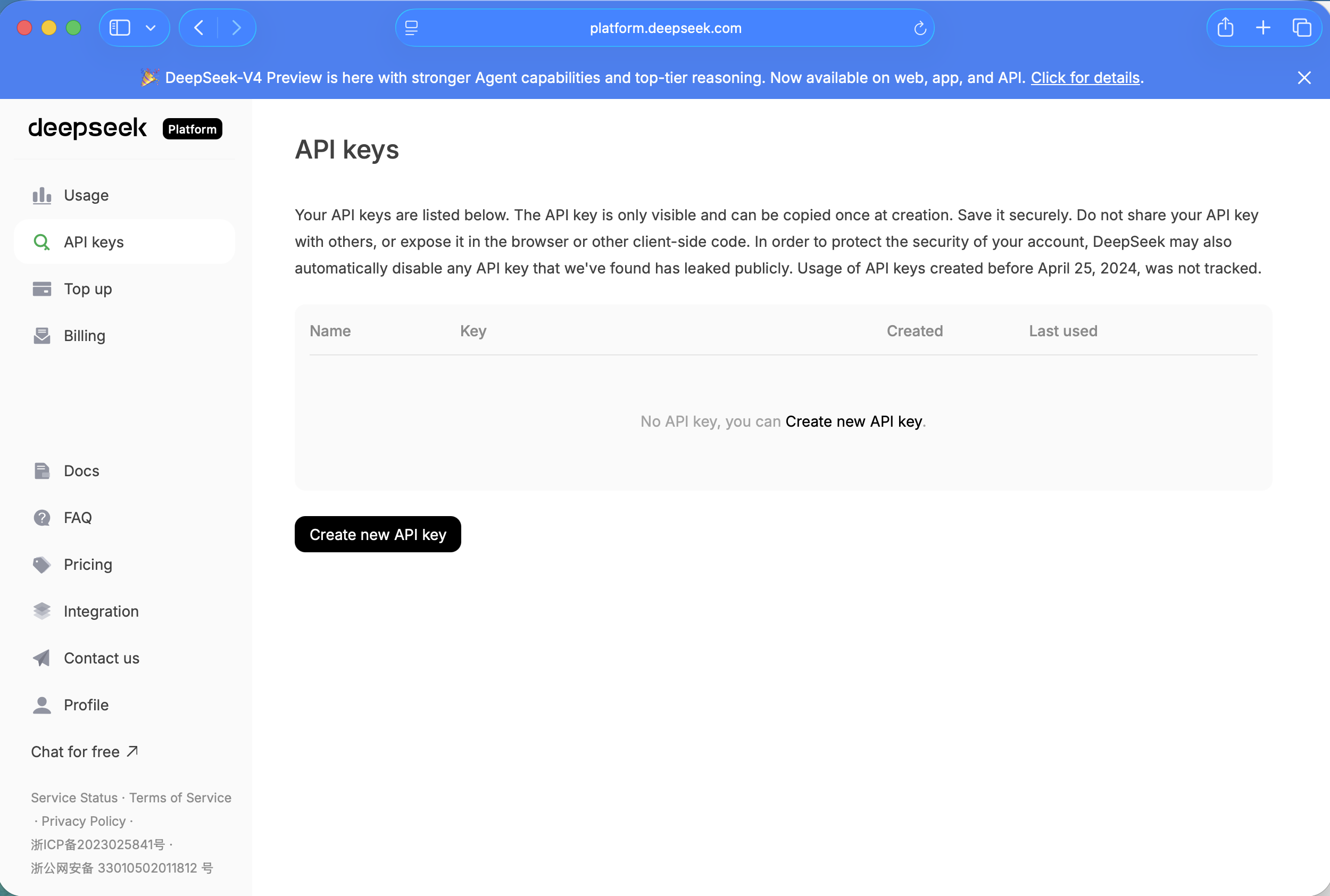Open the Service Status link
1330x896 pixels.
[x=74, y=798]
